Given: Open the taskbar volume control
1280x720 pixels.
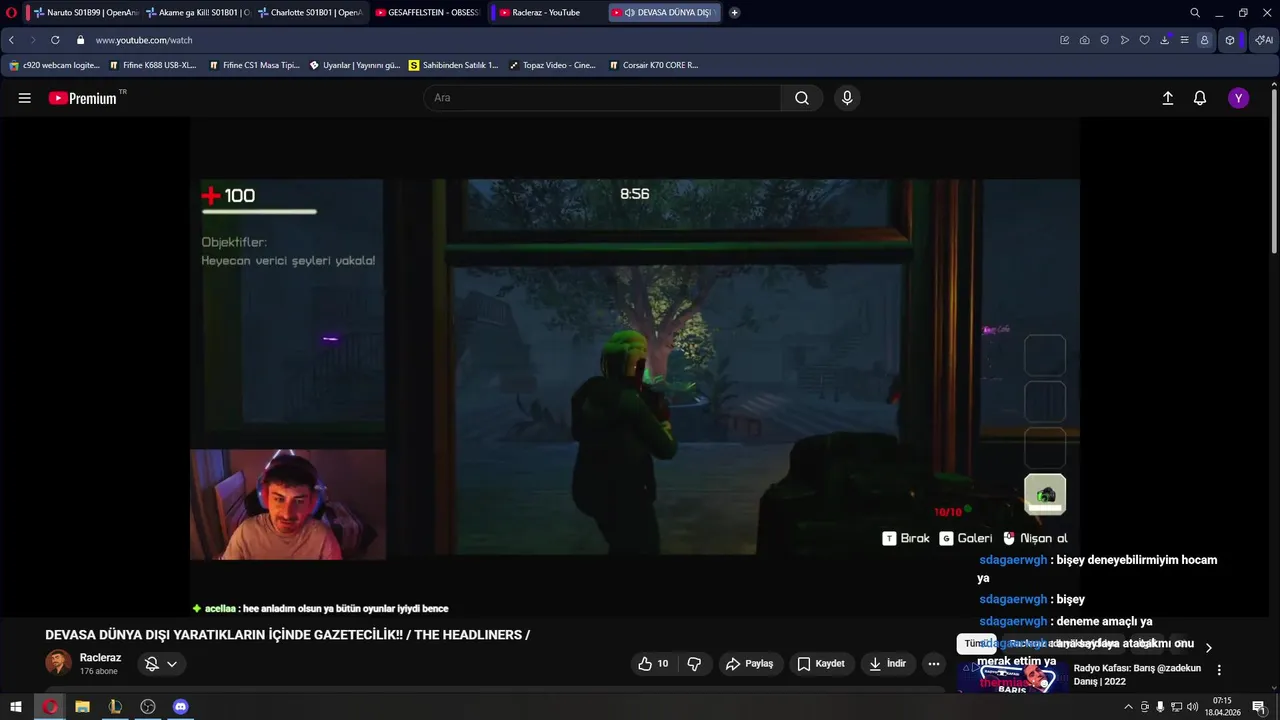Looking at the screenshot, I should coord(1192,707).
